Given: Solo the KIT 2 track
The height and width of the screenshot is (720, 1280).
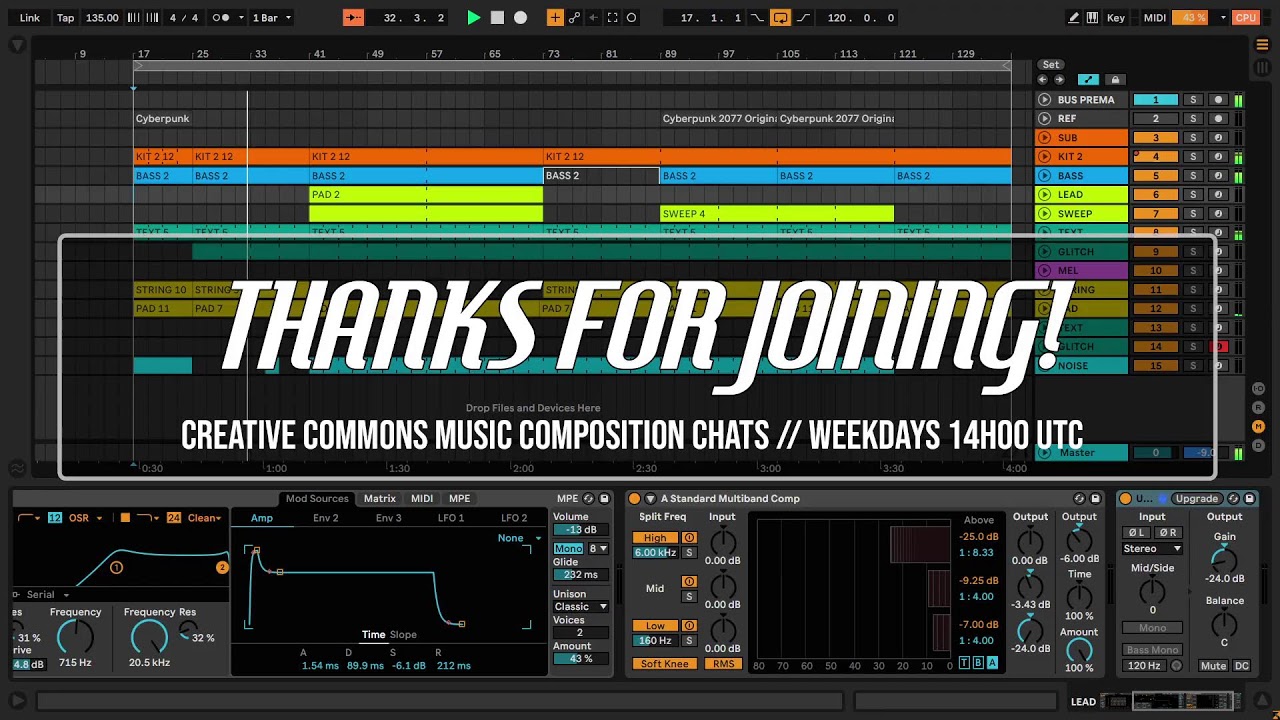Looking at the screenshot, I should (1192, 157).
